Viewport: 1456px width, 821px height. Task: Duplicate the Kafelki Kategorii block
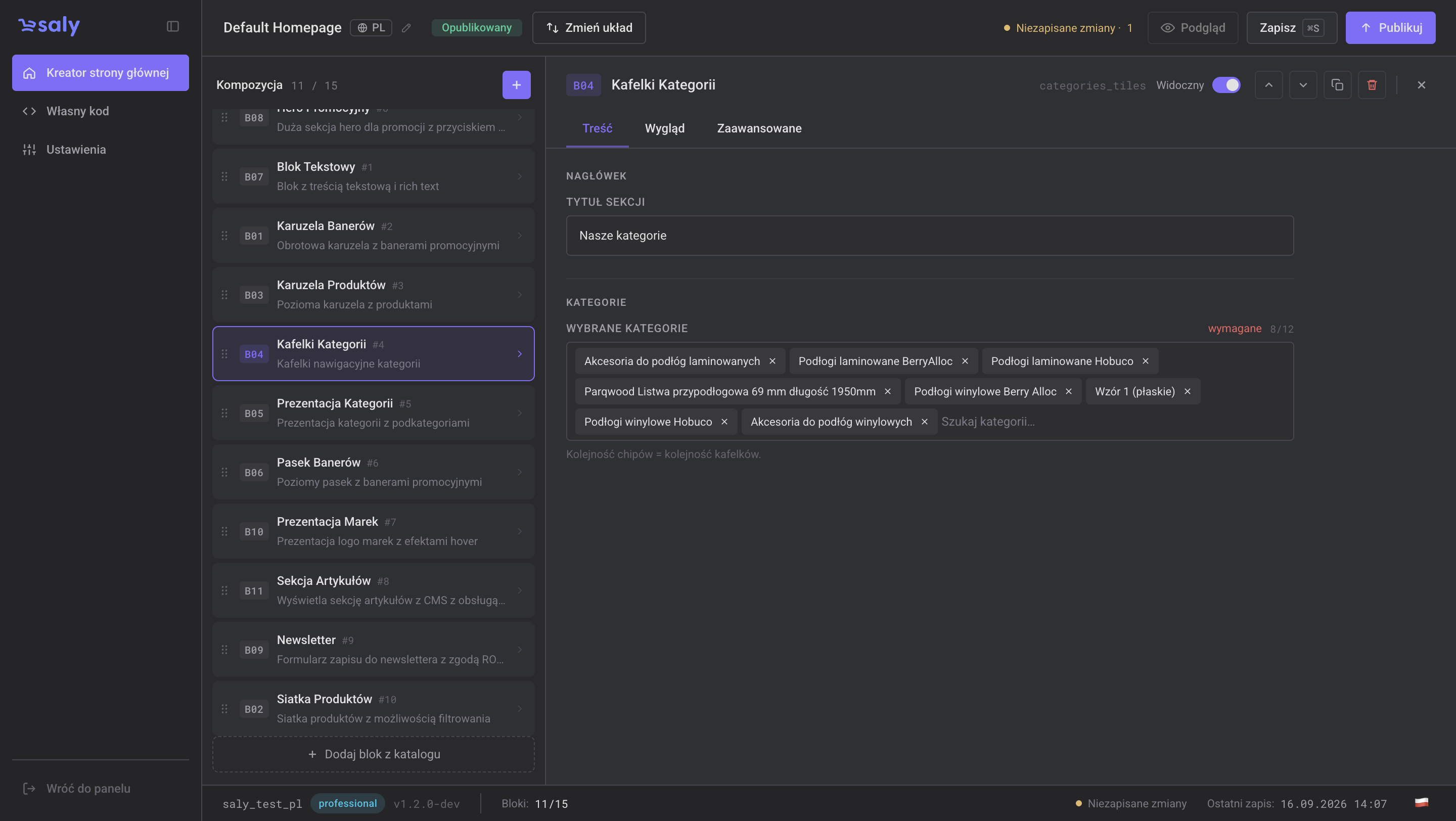1337,85
